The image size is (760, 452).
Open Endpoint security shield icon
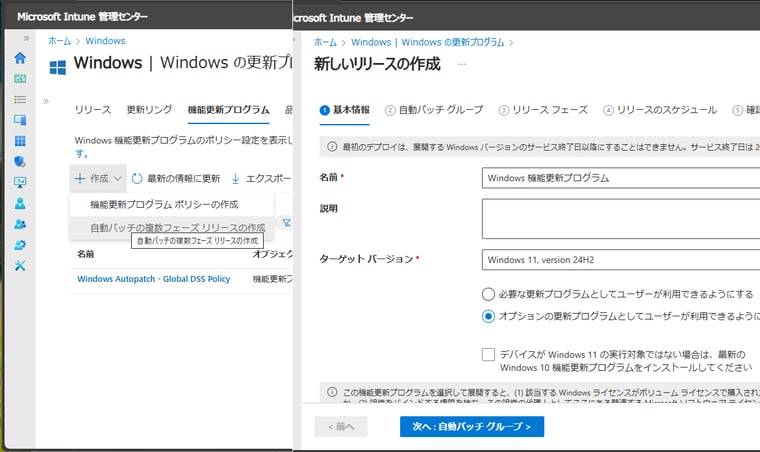click(20, 161)
